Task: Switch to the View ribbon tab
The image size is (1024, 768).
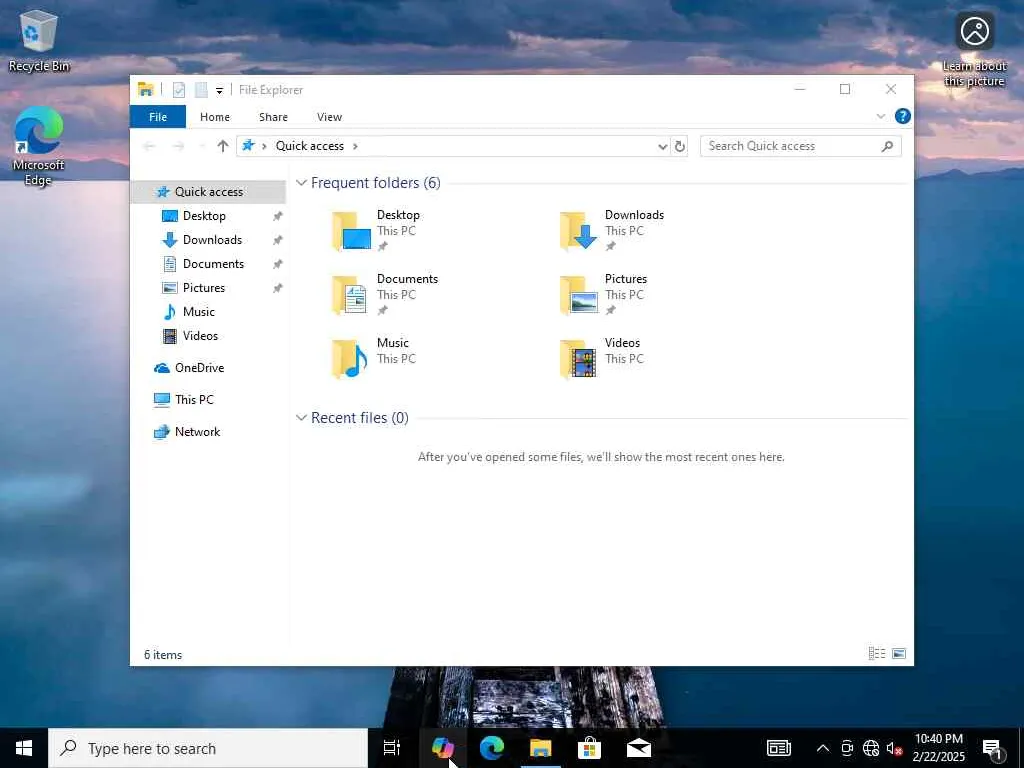Action: click(329, 117)
